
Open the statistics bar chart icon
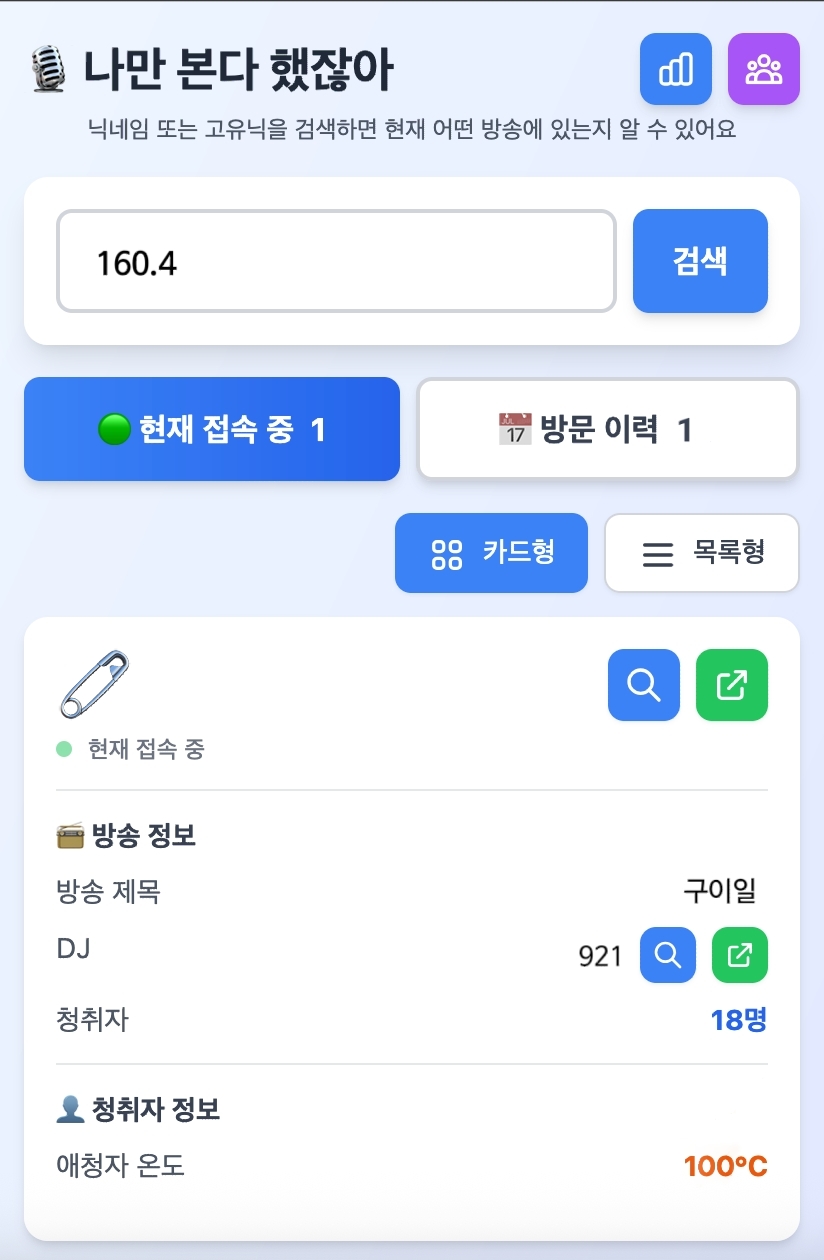pyautogui.click(x=676, y=69)
